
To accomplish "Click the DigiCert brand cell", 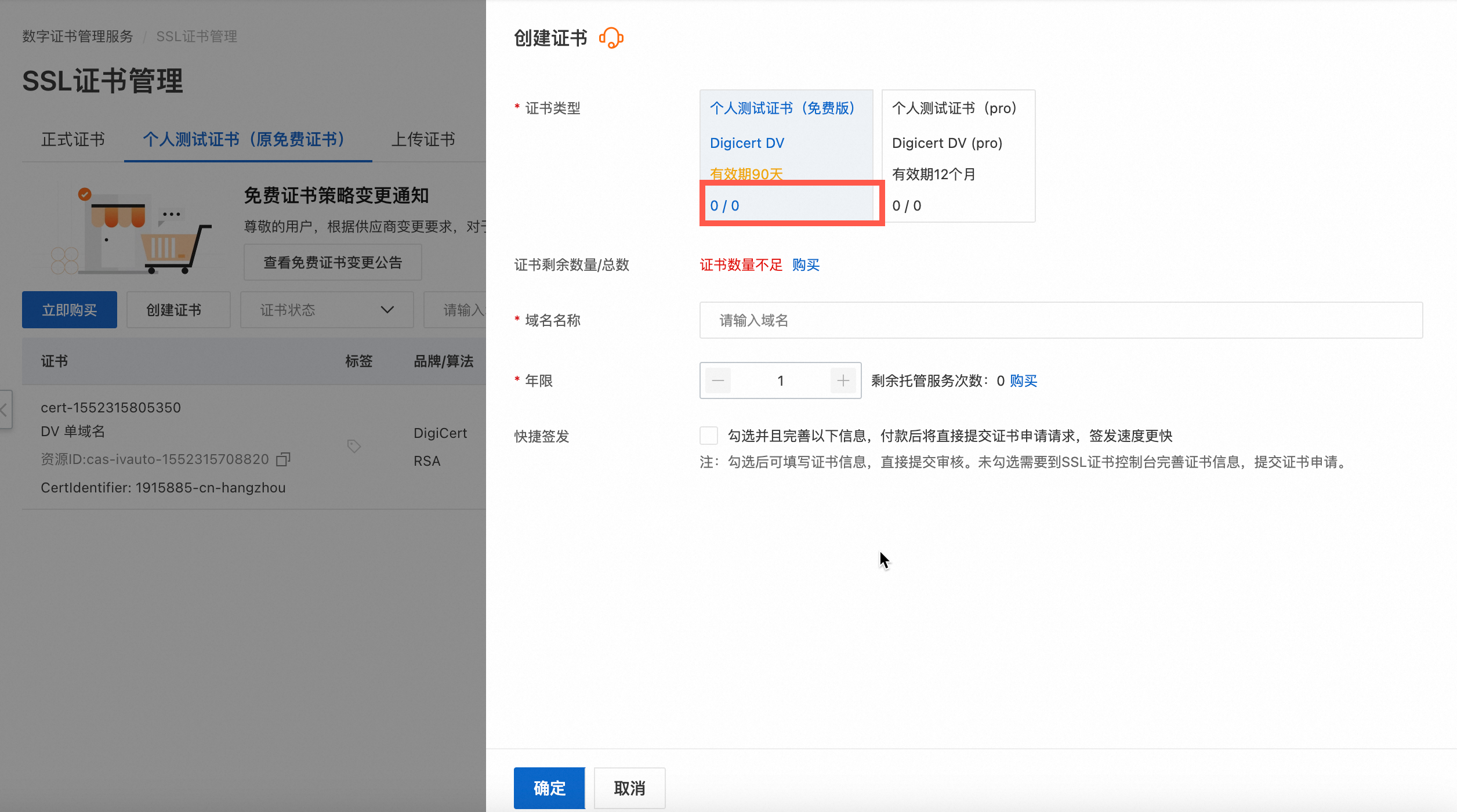I will tap(440, 433).
